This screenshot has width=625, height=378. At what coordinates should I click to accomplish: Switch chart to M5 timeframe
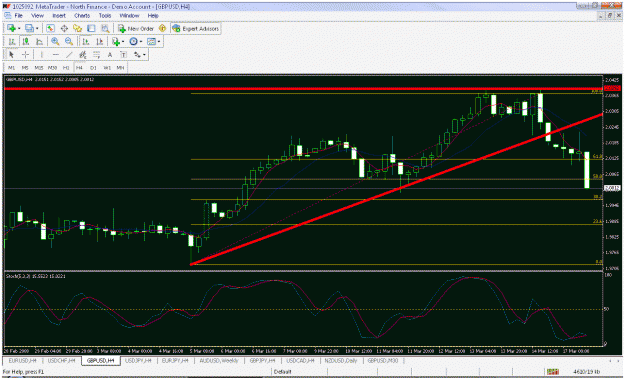point(25,68)
